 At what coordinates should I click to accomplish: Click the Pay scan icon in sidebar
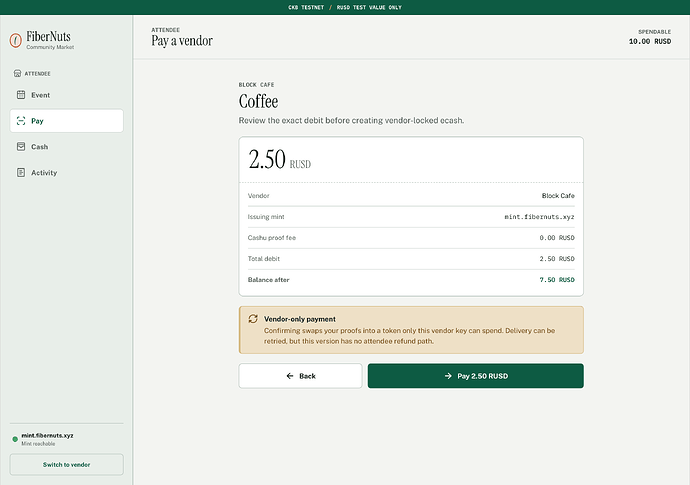(21, 121)
